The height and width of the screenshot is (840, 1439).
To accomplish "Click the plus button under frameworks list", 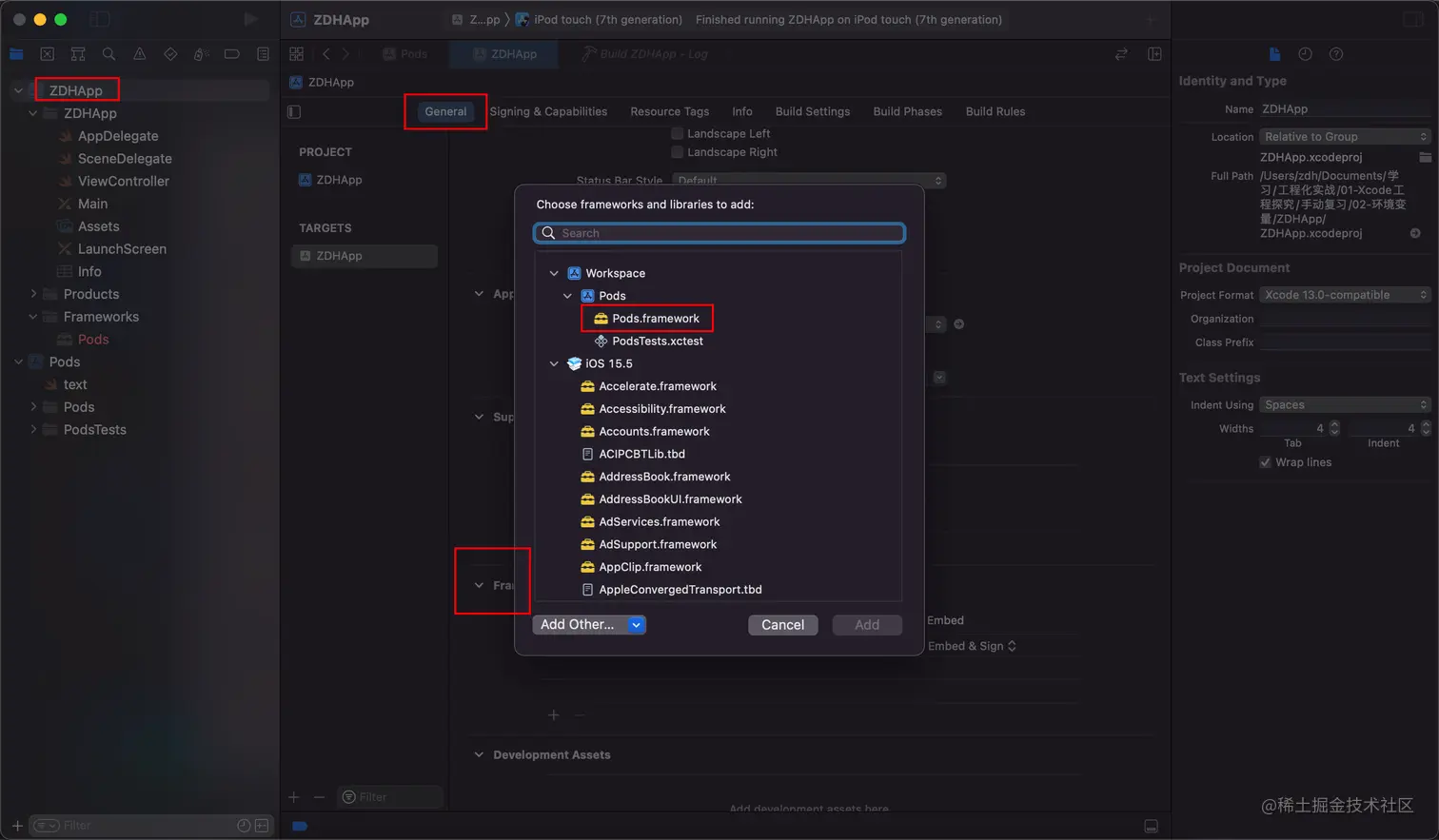I will point(553,714).
